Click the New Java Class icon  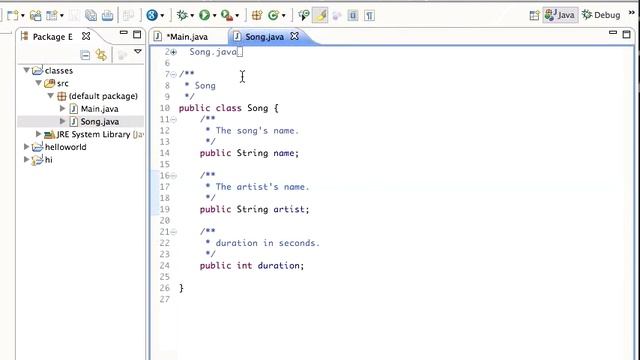coord(273,16)
